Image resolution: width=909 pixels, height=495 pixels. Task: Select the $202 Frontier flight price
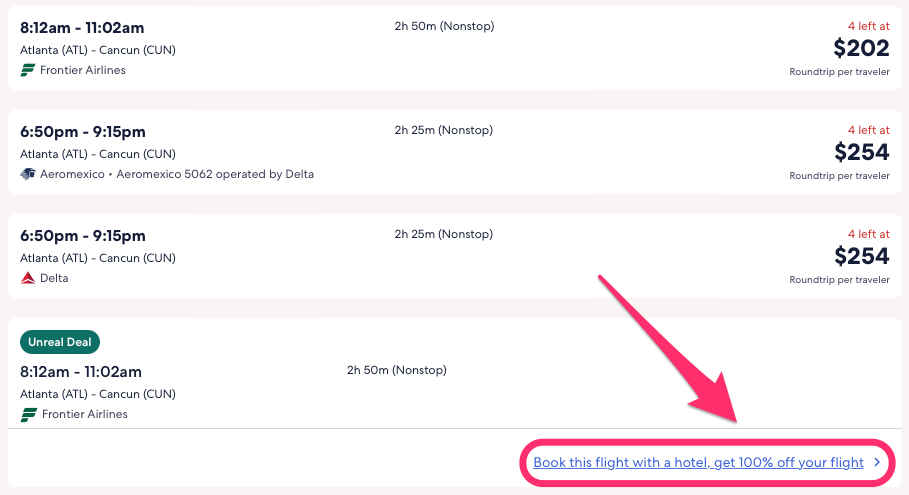pos(861,48)
